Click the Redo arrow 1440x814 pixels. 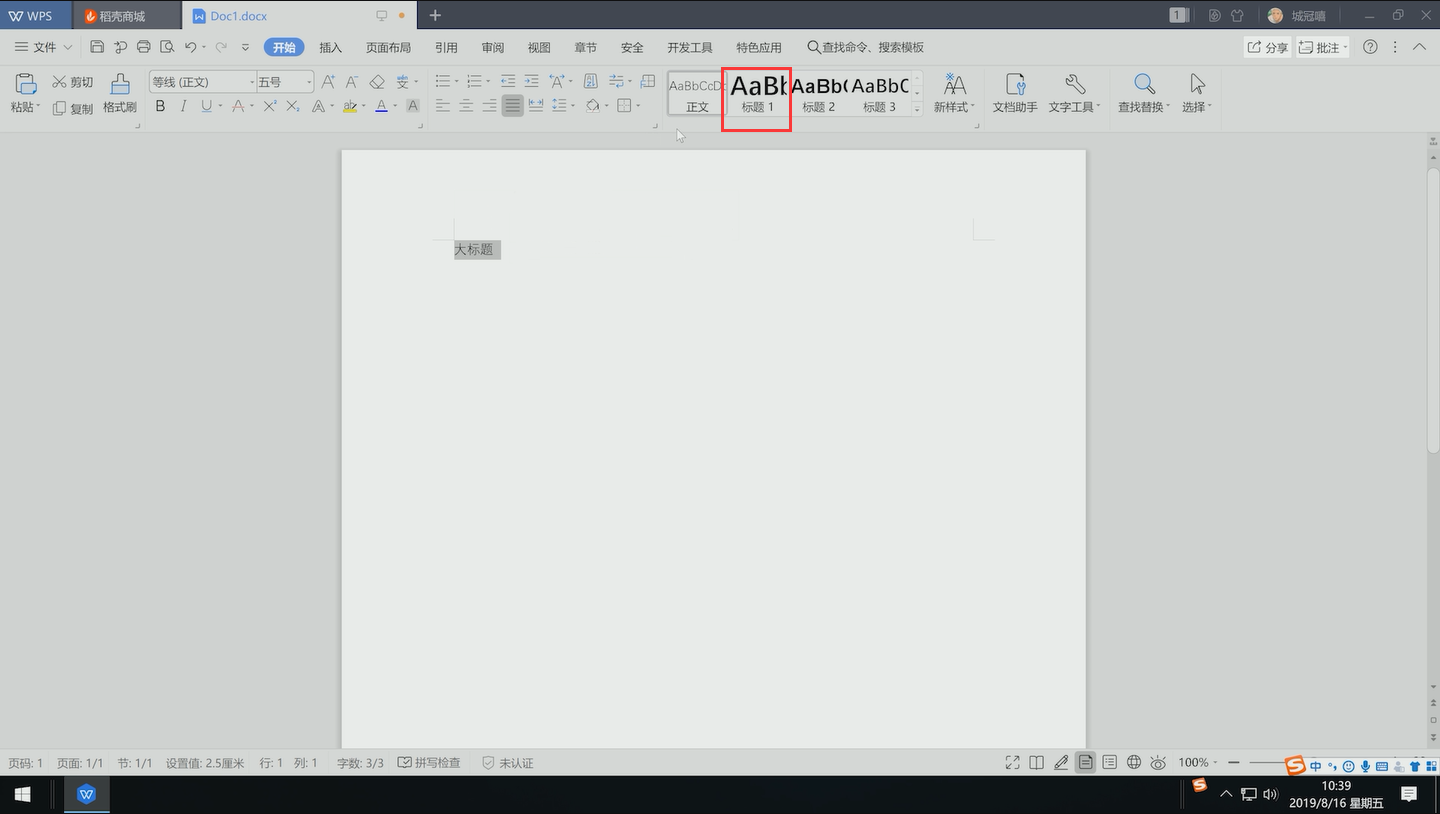[x=220, y=47]
